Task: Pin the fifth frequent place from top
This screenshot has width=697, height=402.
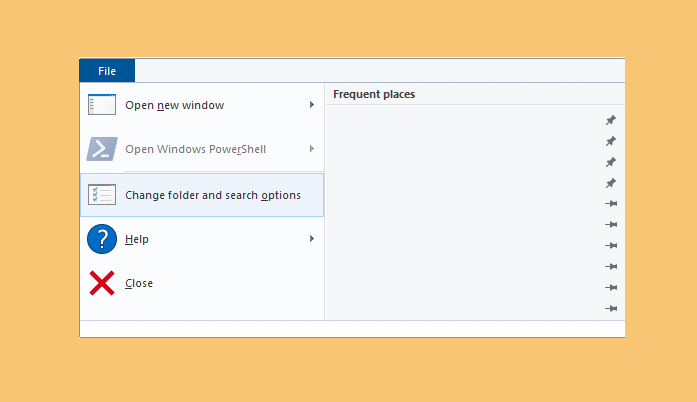Action: (x=611, y=204)
